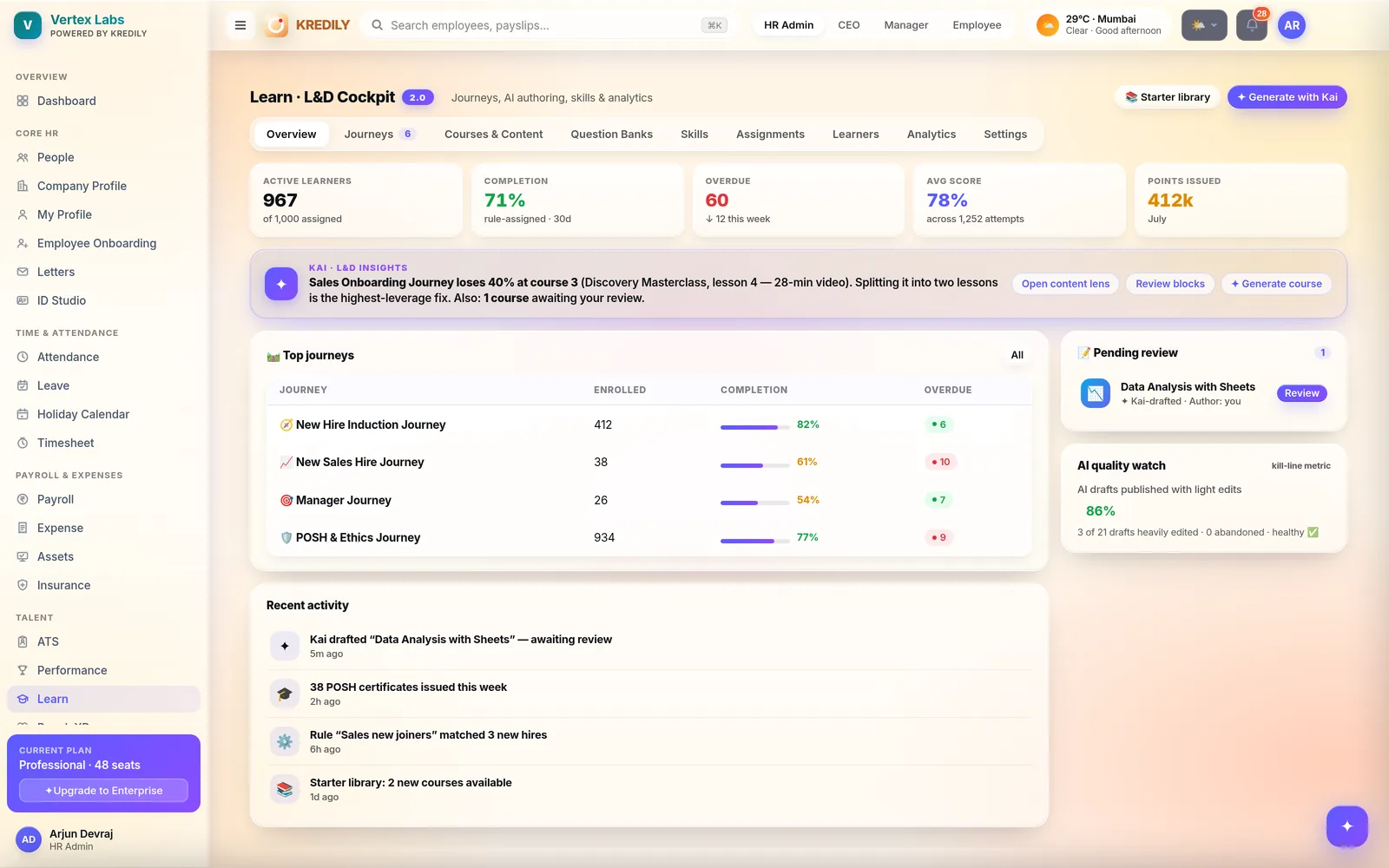Click the AR user avatar
This screenshot has height=868, width=1389.
[x=1292, y=25]
